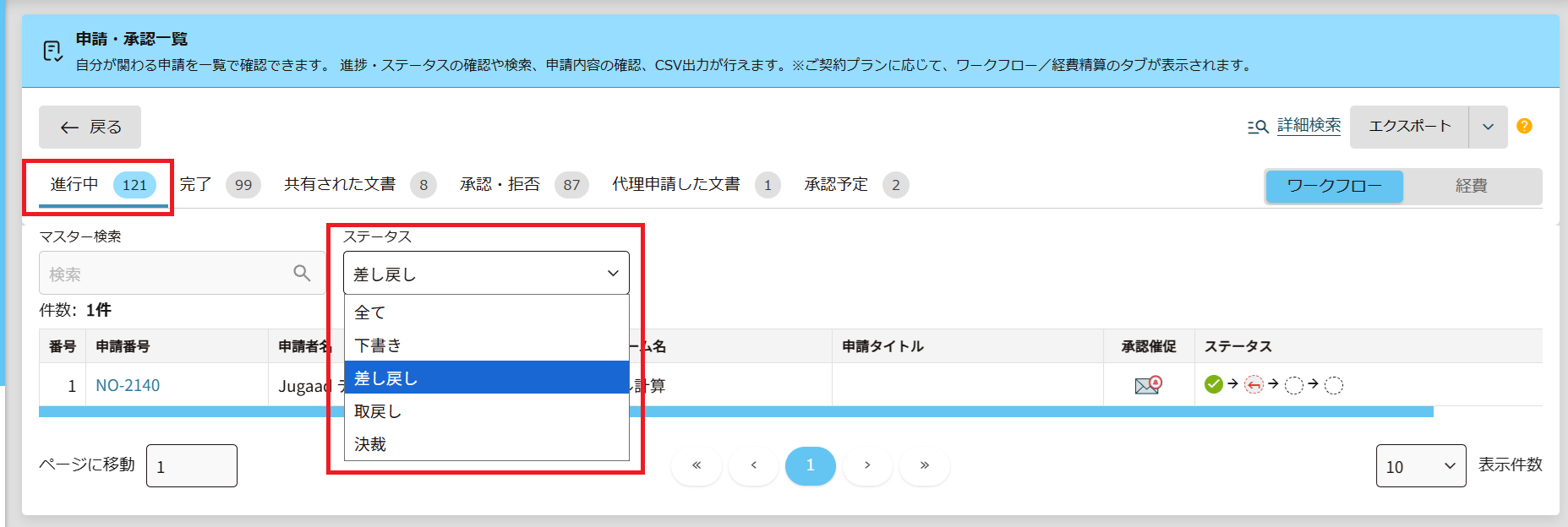Click the orange help question mark icon

(1524, 126)
